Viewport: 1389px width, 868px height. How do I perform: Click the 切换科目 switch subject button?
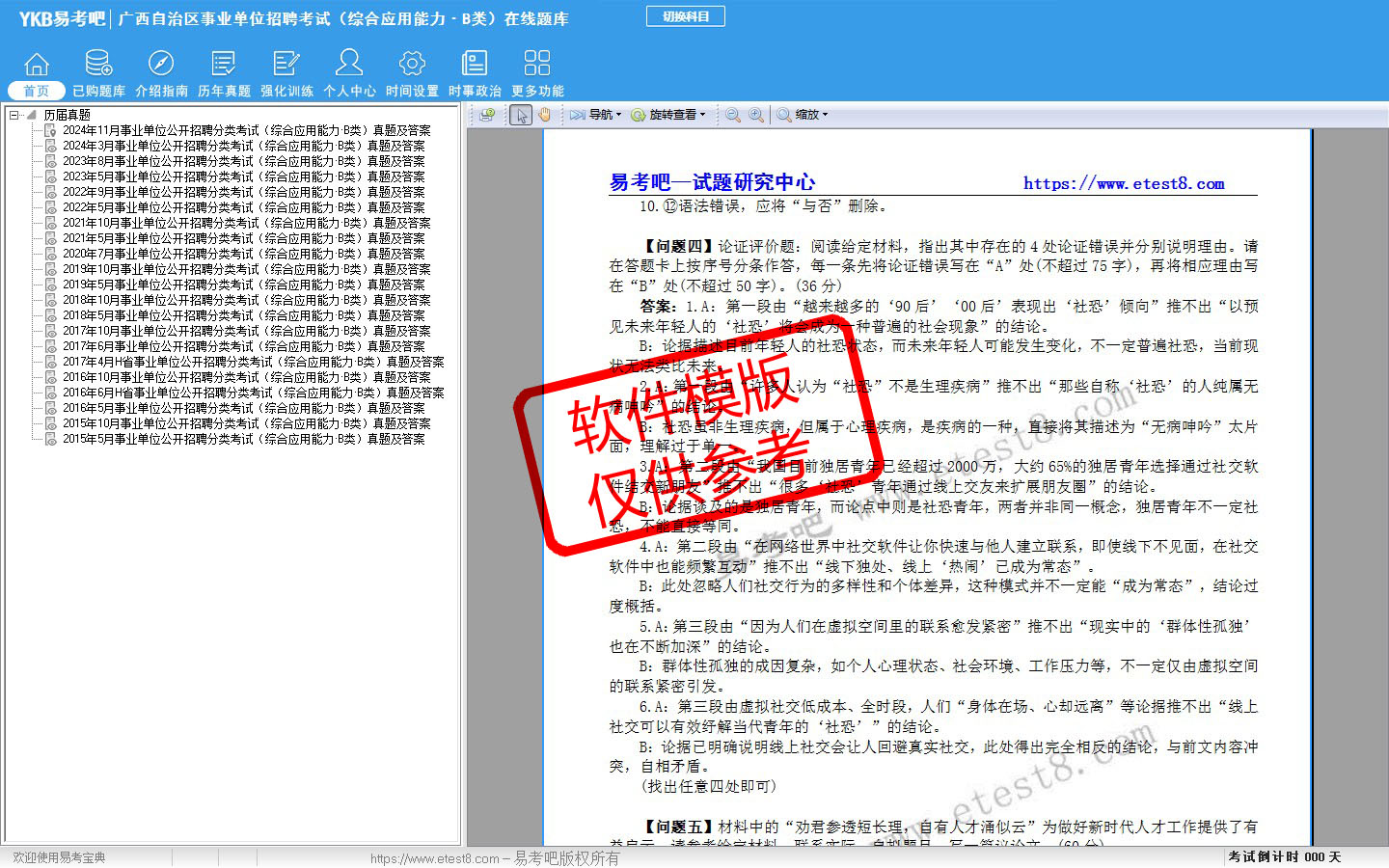click(686, 16)
